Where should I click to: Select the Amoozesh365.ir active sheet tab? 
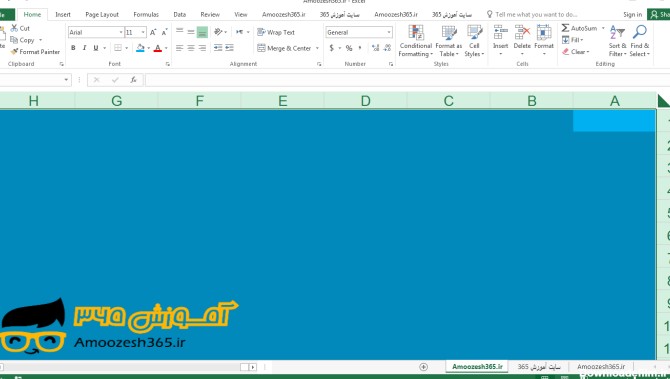[477, 367]
